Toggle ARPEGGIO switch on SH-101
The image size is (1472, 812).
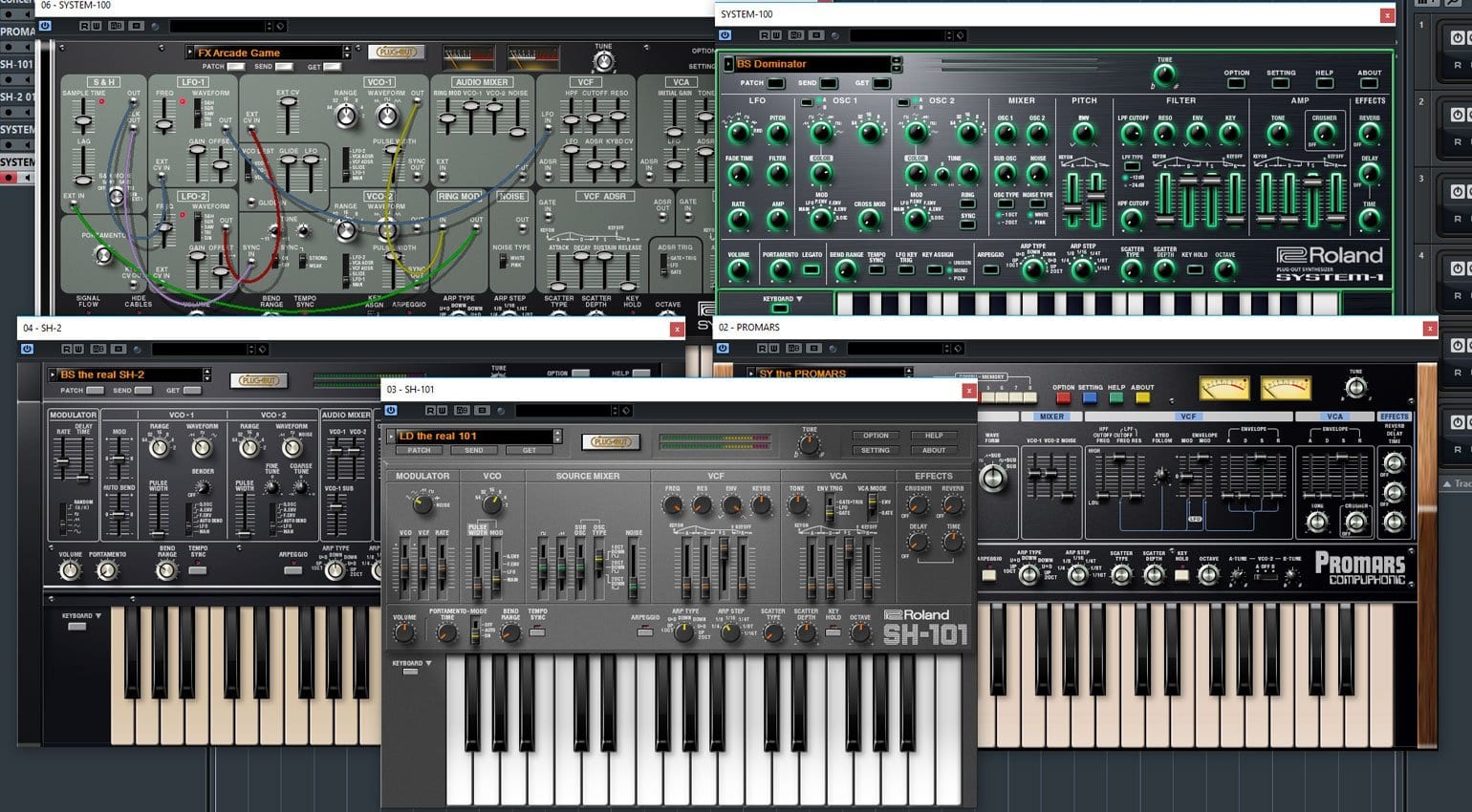click(645, 631)
